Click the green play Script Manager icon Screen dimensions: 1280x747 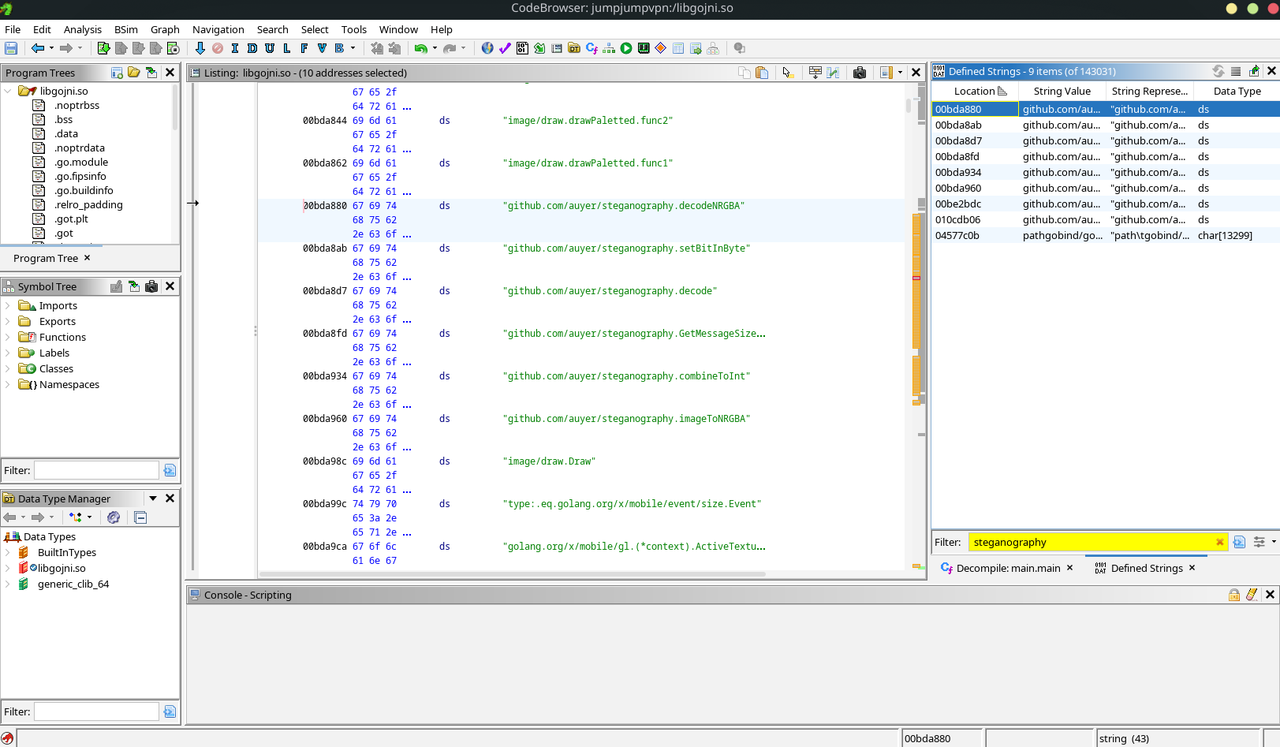point(626,48)
